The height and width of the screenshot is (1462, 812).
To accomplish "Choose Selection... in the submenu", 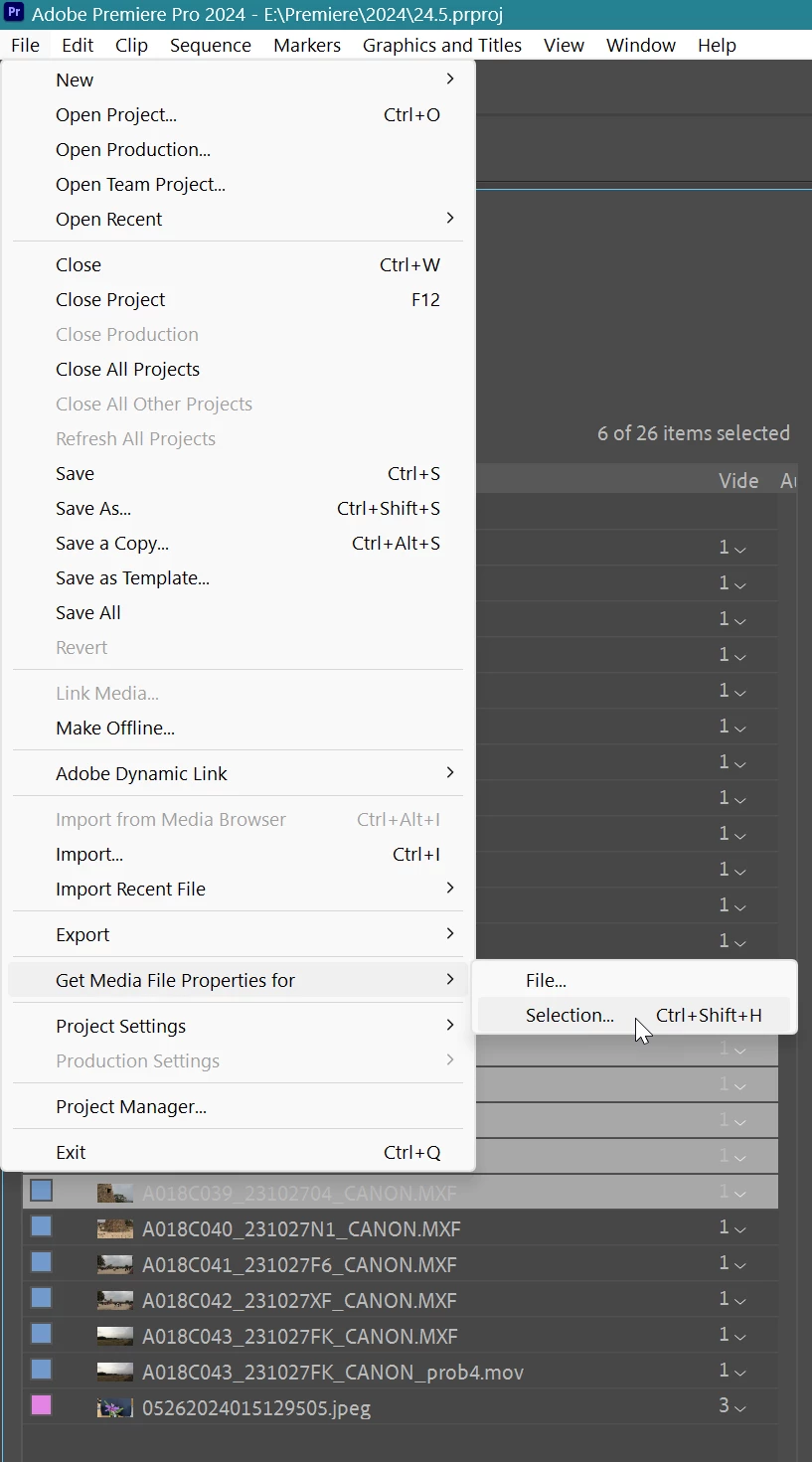I will click(634, 1016).
